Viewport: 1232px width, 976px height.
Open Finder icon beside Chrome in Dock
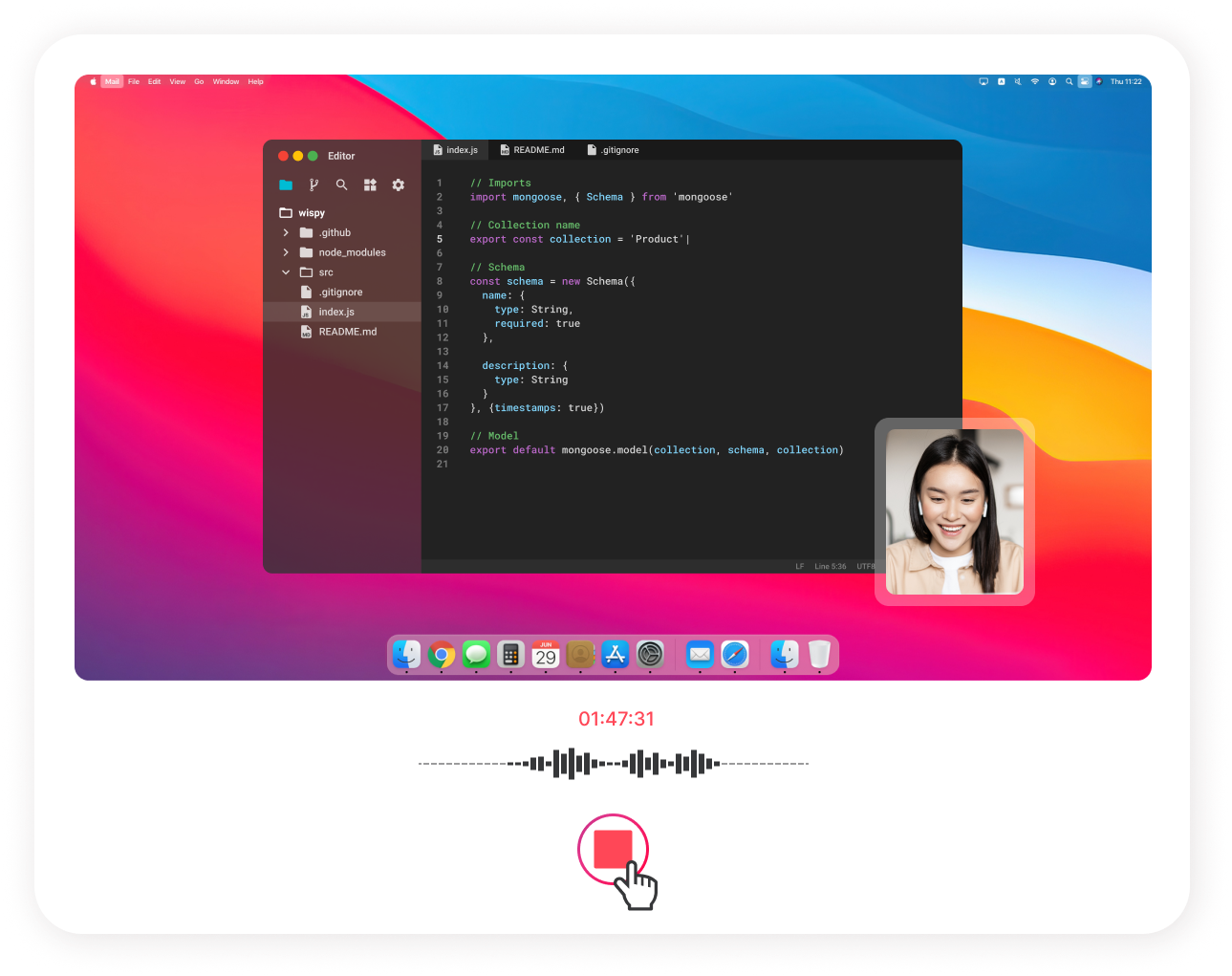(x=407, y=654)
